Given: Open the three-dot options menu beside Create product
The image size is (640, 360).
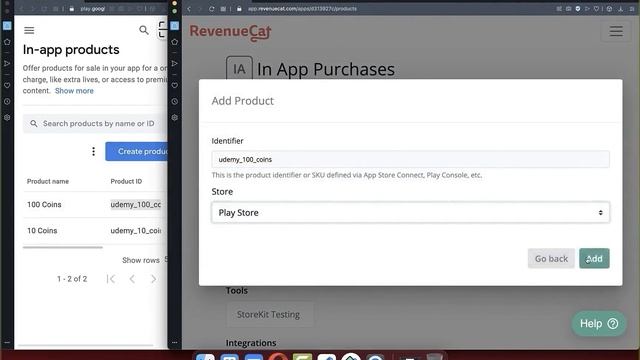Looking at the screenshot, I should click(93, 151).
